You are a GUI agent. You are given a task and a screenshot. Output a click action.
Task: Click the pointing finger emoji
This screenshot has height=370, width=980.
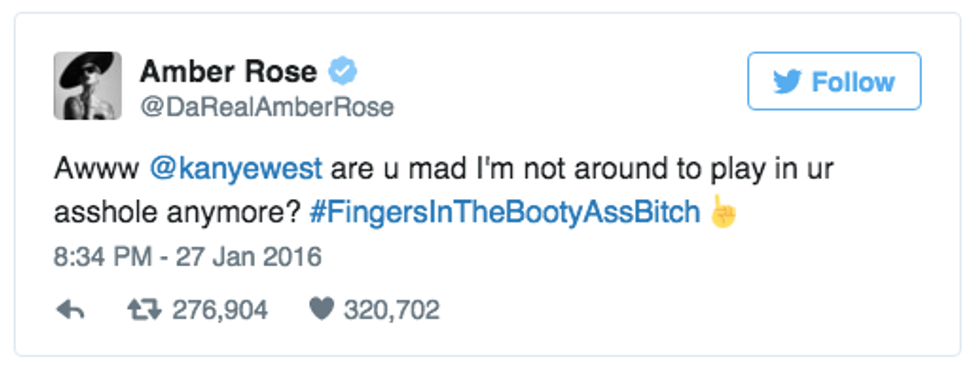723,212
